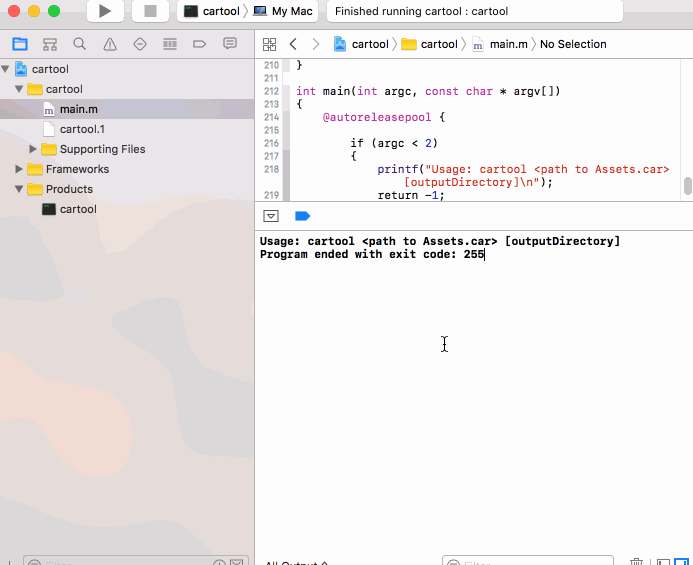Select the Products folder
693x565 pixels.
pos(60,189)
